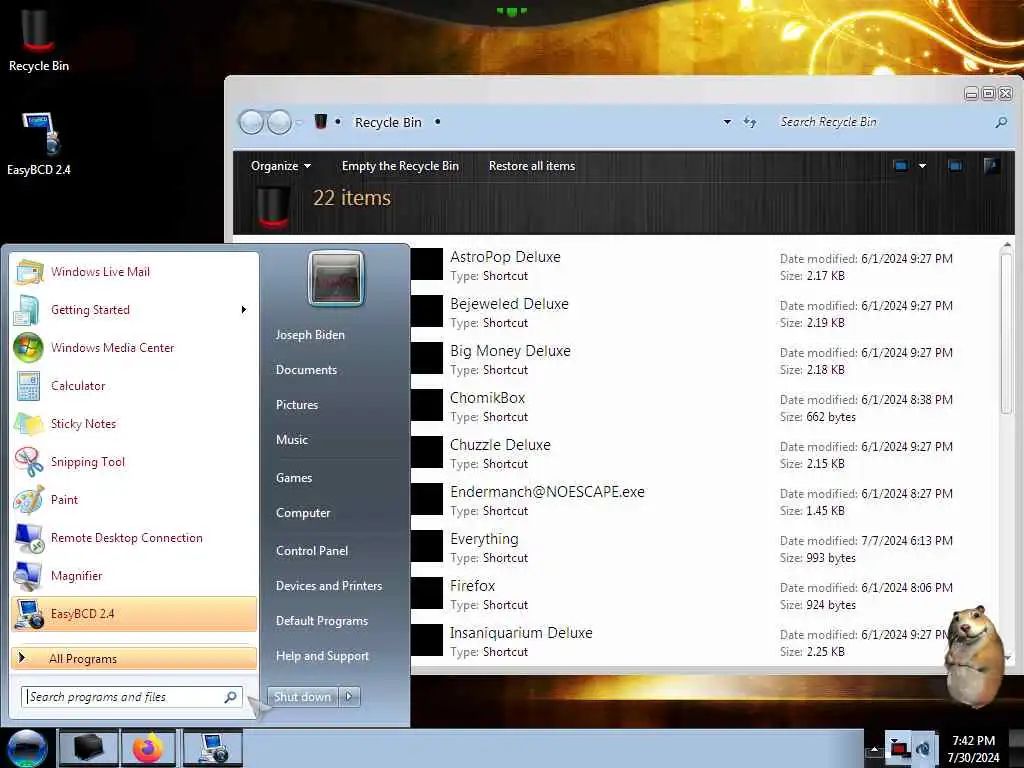Launch the Snipping Tool icon
The width and height of the screenshot is (1024, 768).
28,462
